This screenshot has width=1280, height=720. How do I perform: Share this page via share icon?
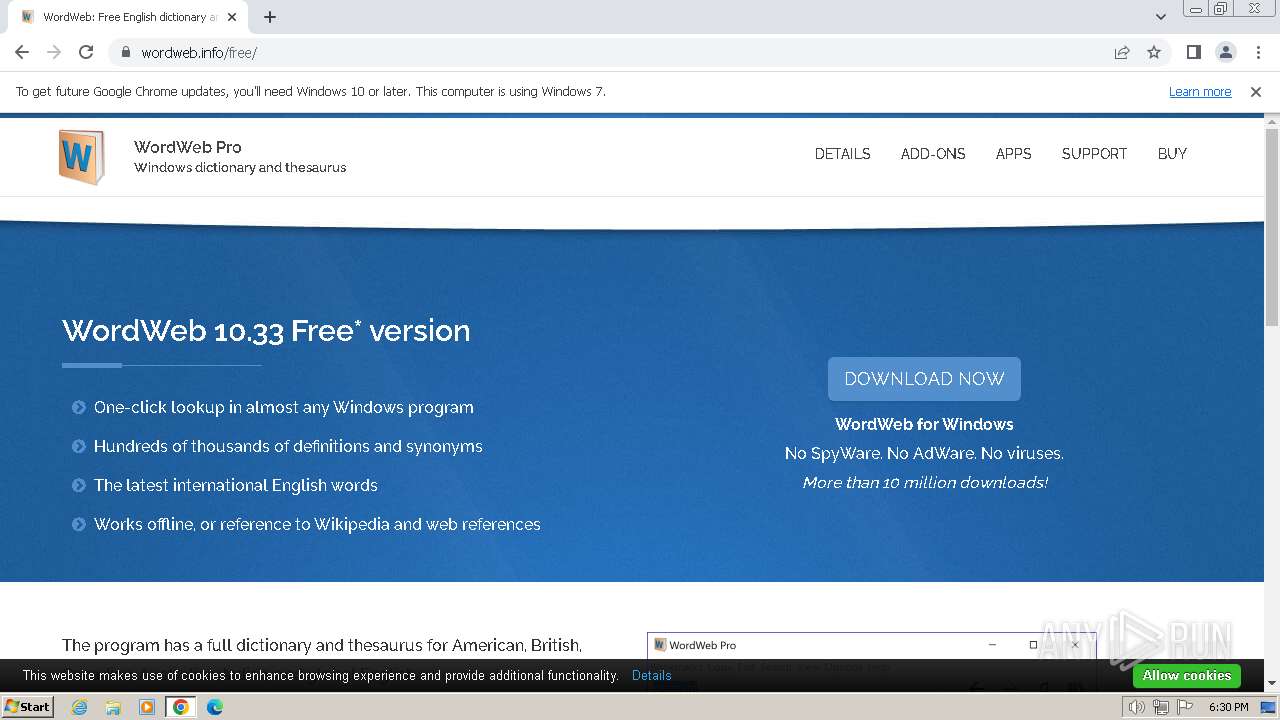1122,52
